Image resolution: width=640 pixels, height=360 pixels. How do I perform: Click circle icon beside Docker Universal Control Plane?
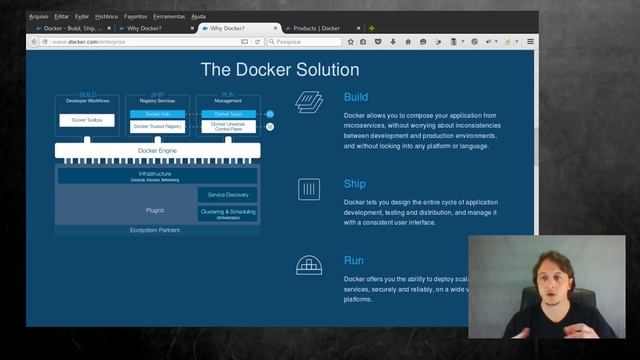click(270, 127)
